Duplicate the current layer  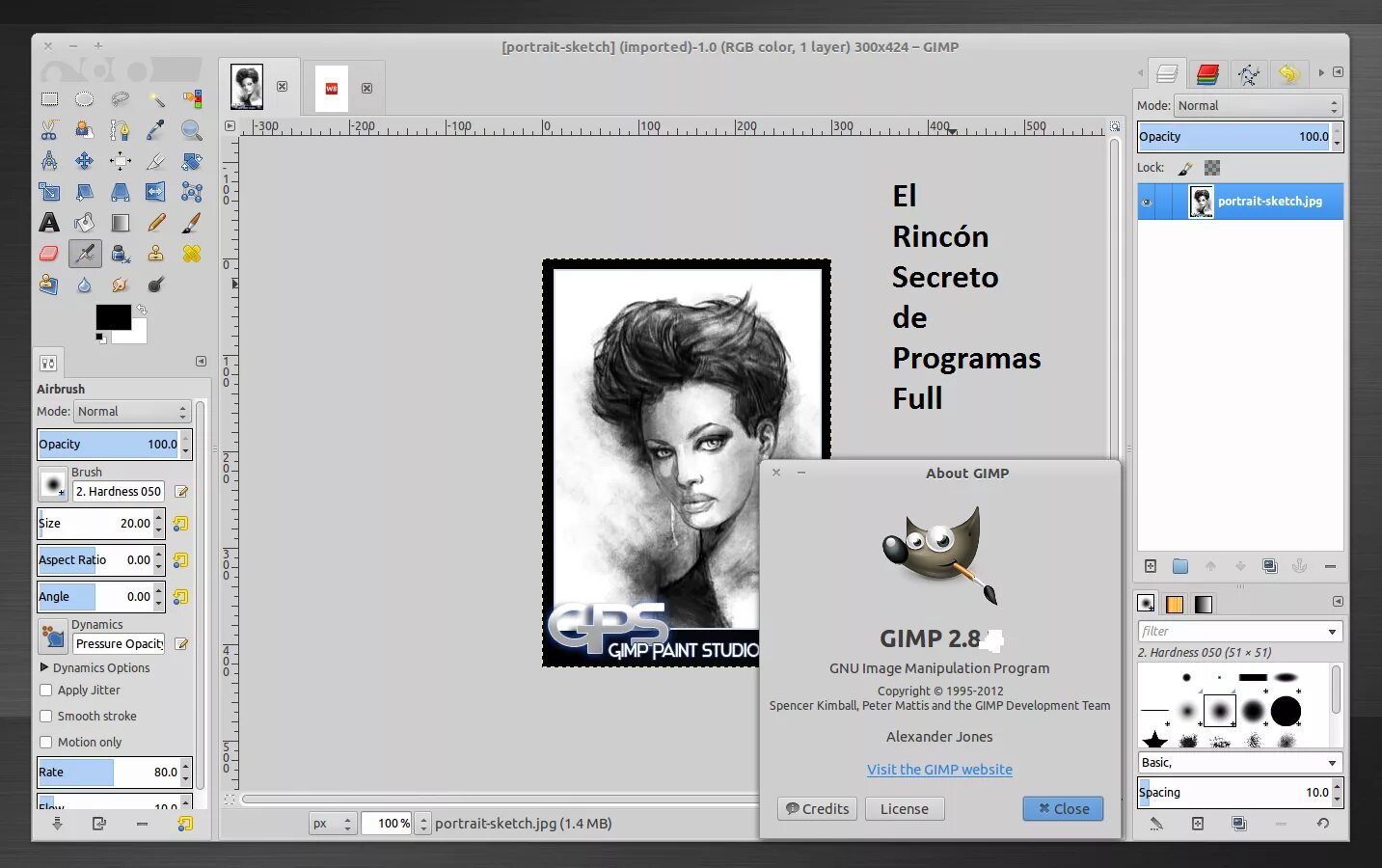coord(1270,566)
